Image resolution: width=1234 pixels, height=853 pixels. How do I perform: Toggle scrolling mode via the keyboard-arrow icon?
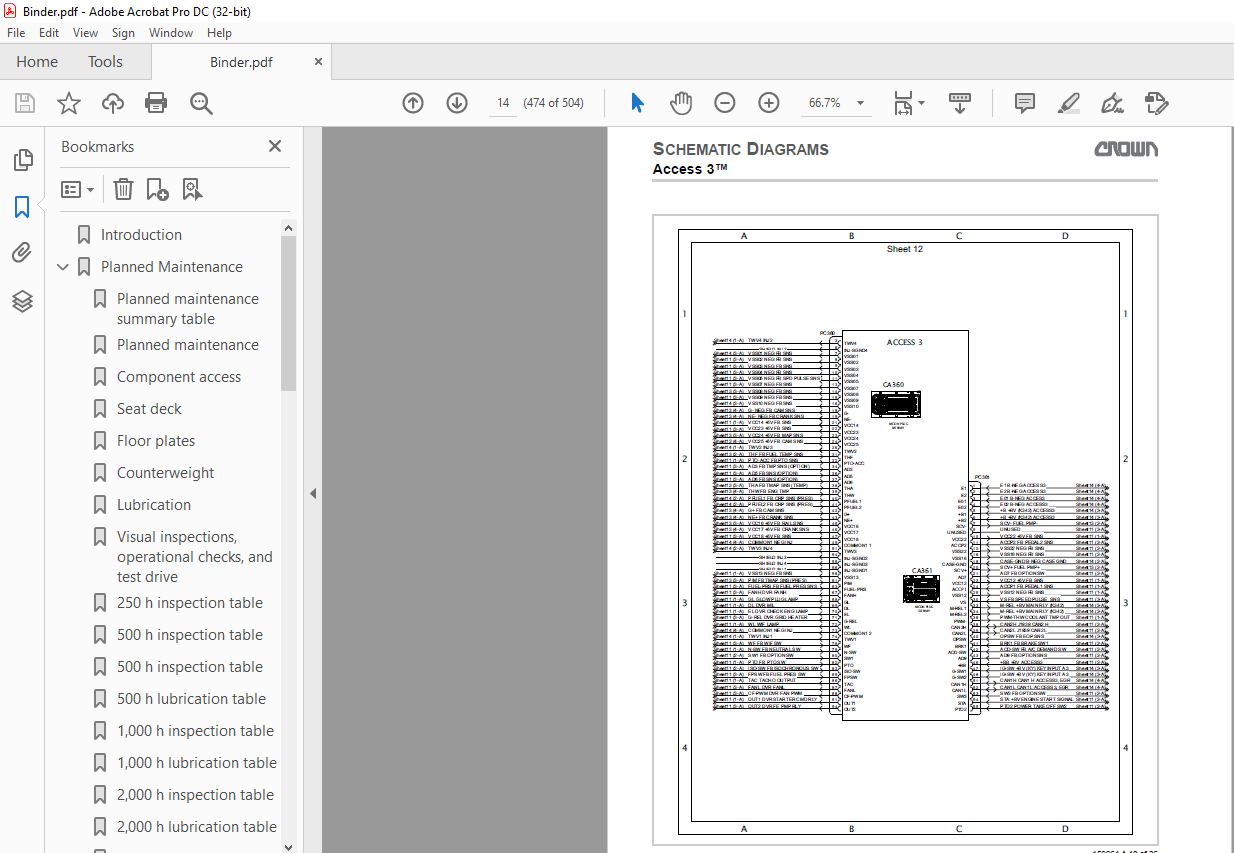(960, 103)
